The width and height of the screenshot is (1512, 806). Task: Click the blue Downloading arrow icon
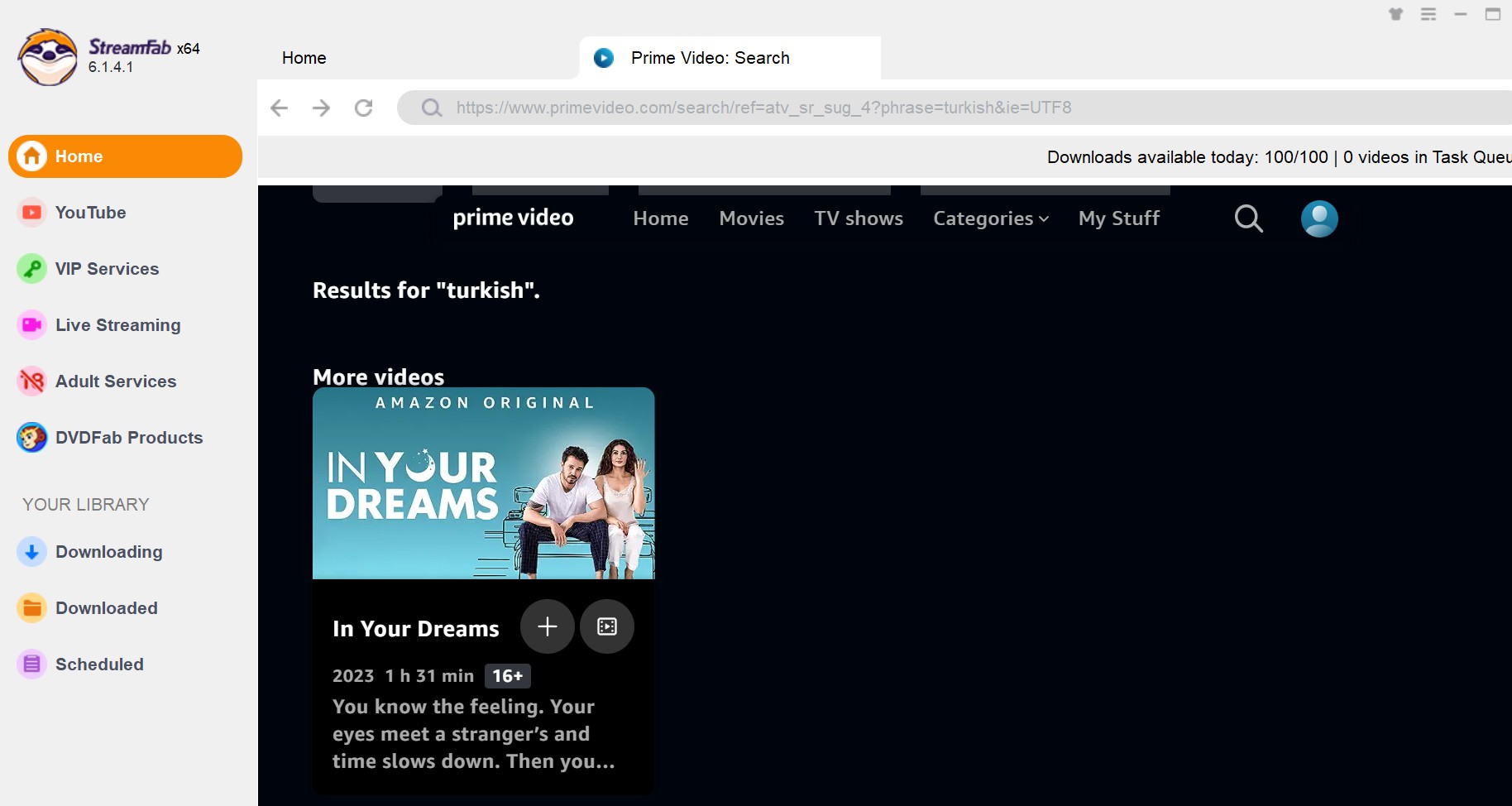click(32, 552)
